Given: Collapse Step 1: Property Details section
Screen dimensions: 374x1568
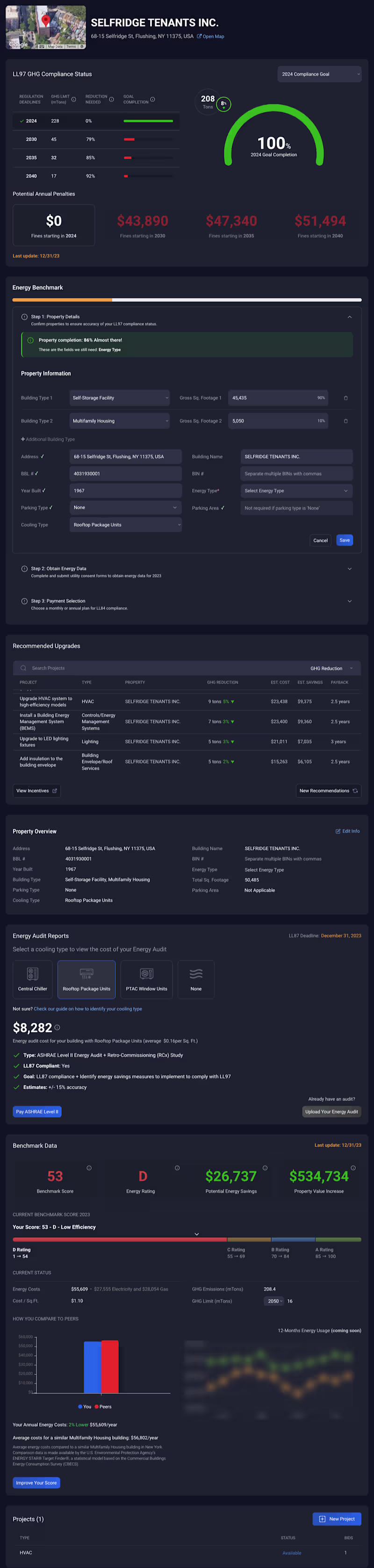Looking at the screenshot, I should 349,317.
